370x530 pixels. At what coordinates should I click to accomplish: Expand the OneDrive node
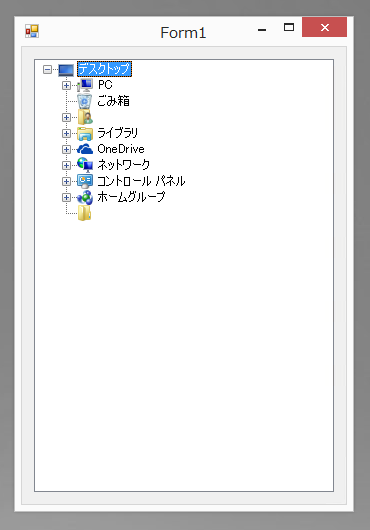pos(66,149)
